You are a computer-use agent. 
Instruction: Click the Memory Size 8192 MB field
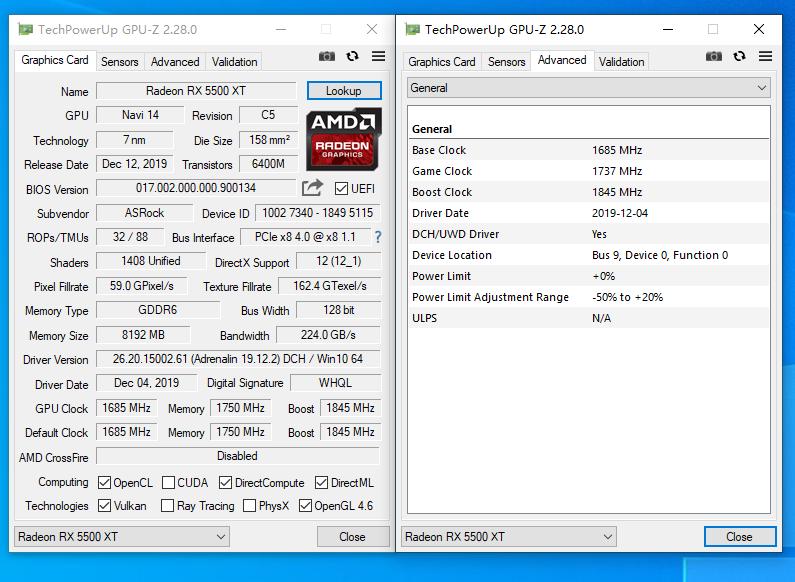(x=143, y=335)
